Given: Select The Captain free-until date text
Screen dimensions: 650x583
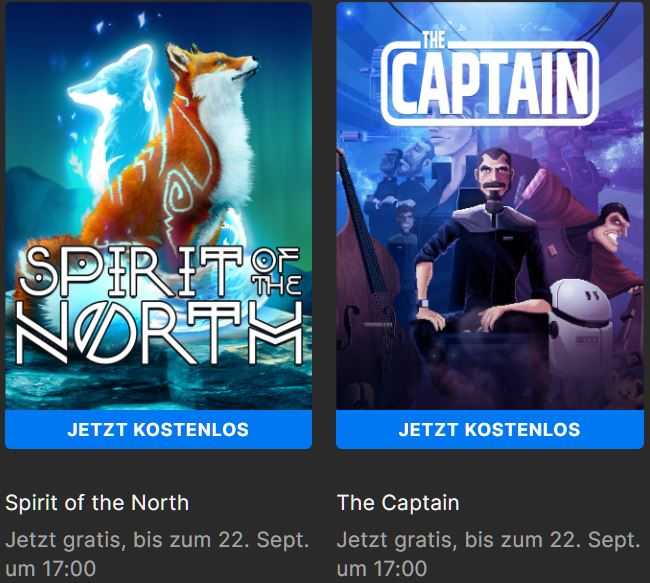Looking at the screenshot, I should point(488,554).
